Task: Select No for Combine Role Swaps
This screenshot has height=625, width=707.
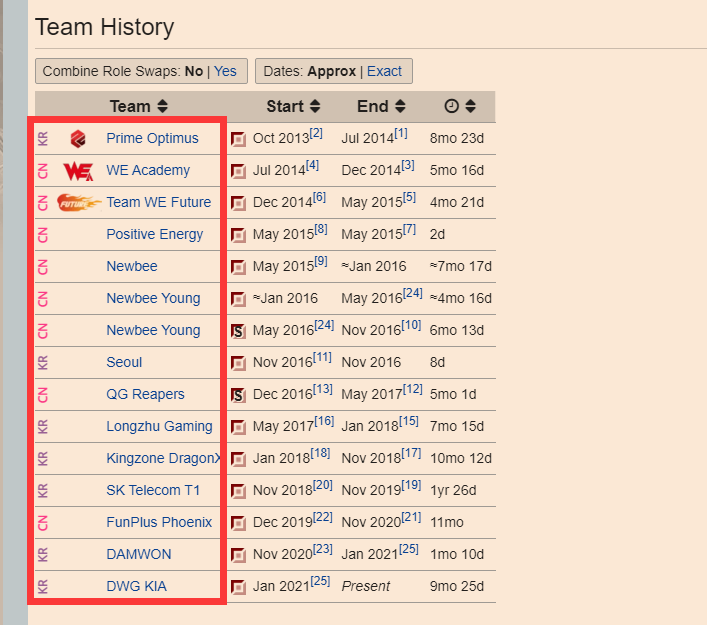Action: click(x=194, y=71)
